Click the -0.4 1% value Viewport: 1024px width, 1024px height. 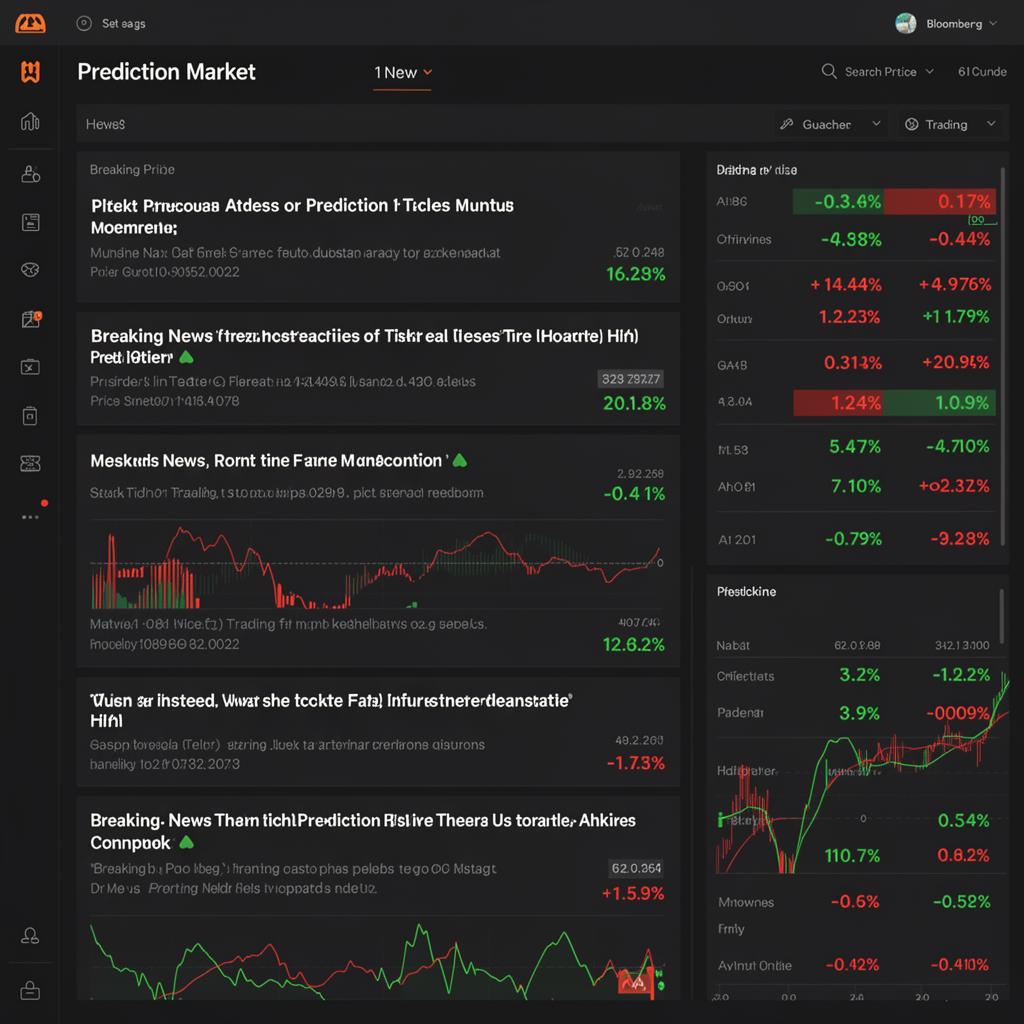click(634, 494)
